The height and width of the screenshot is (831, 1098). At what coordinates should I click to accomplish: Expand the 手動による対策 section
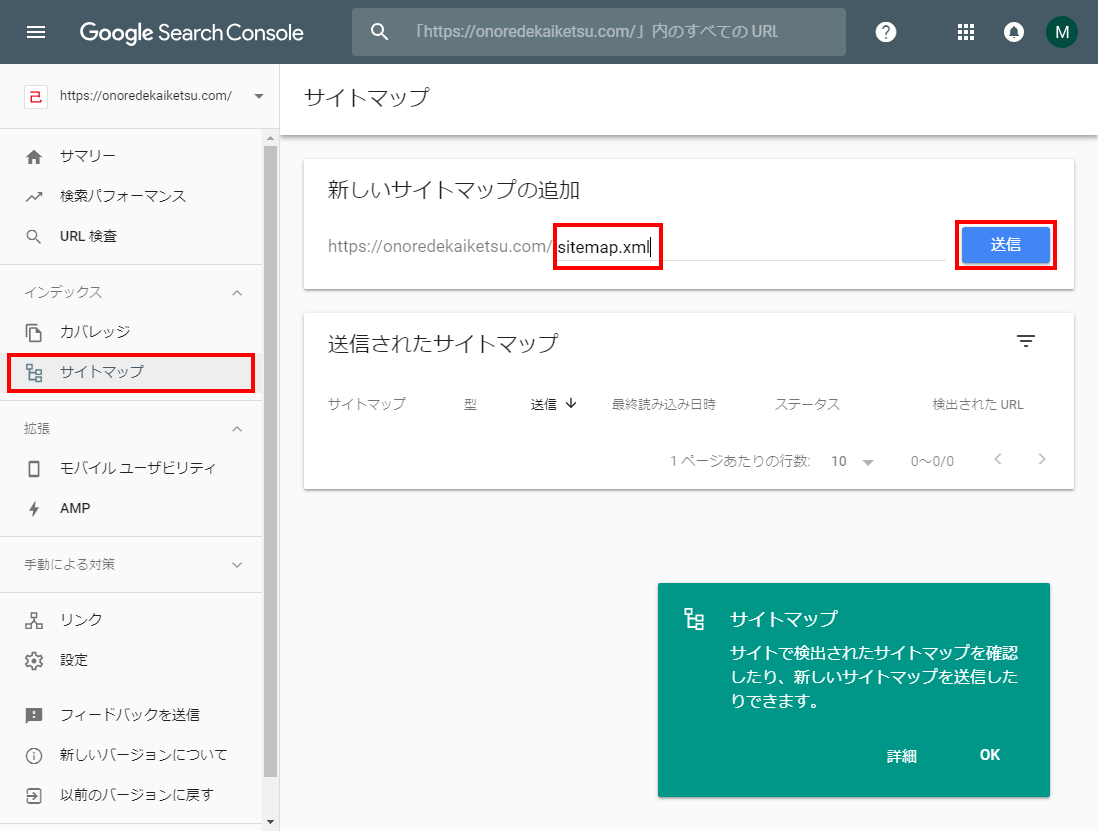[x=237, y=565]
